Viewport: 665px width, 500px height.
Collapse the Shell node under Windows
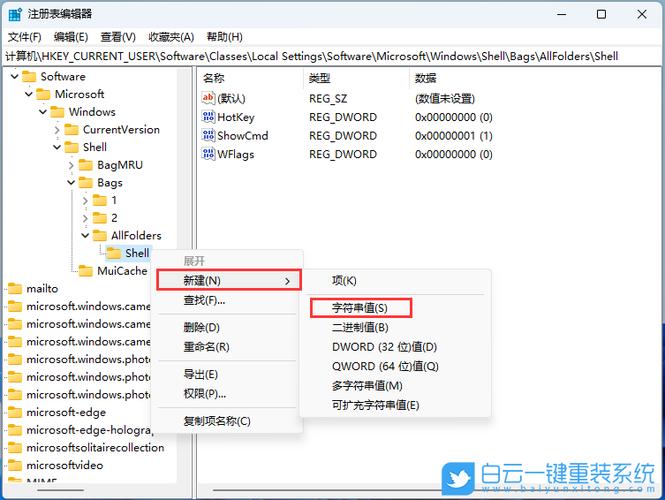57,147
